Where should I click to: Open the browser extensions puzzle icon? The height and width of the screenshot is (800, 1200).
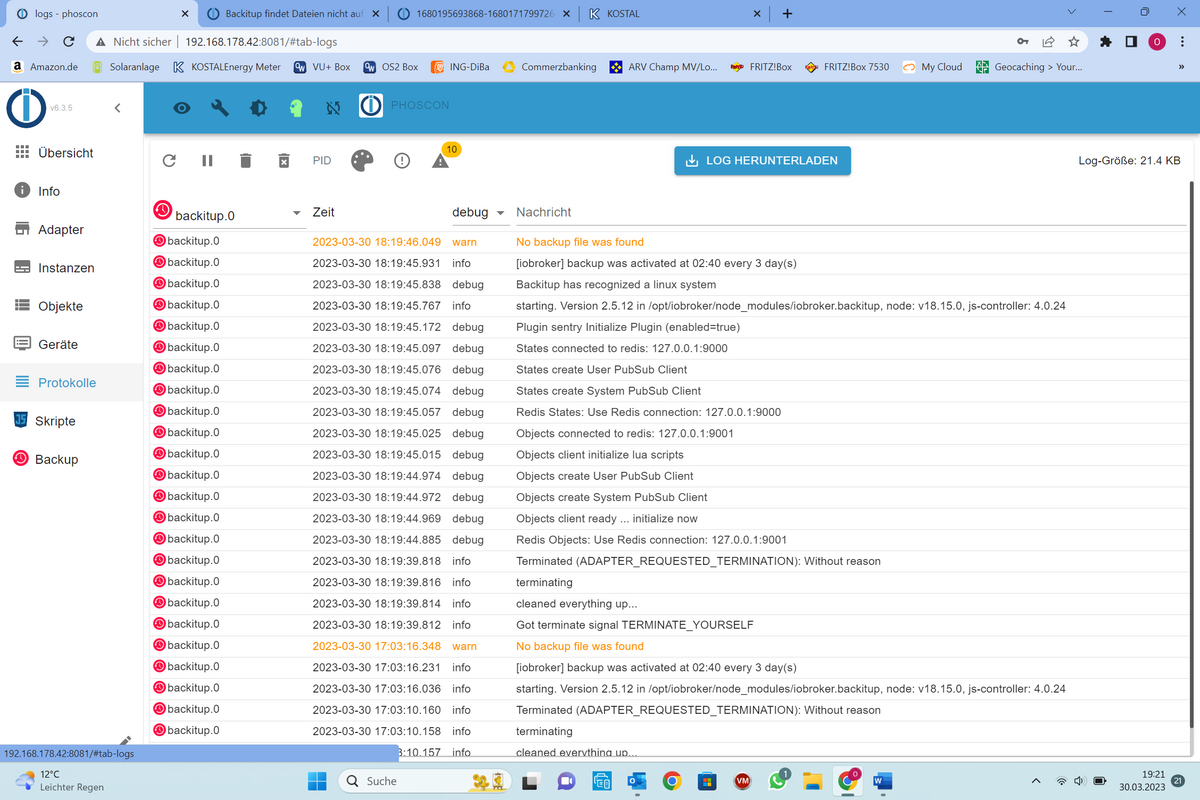(x=1106, y=42)
